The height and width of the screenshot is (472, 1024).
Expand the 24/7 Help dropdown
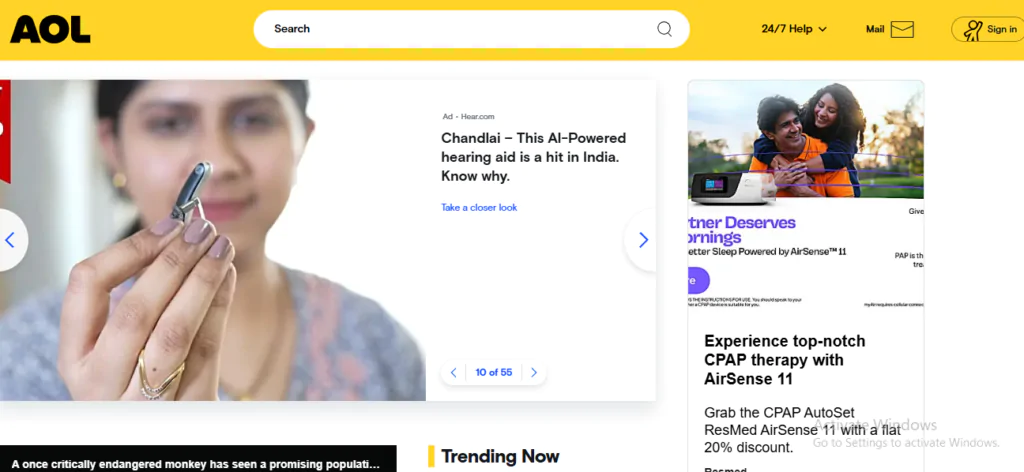pos(786,29)
